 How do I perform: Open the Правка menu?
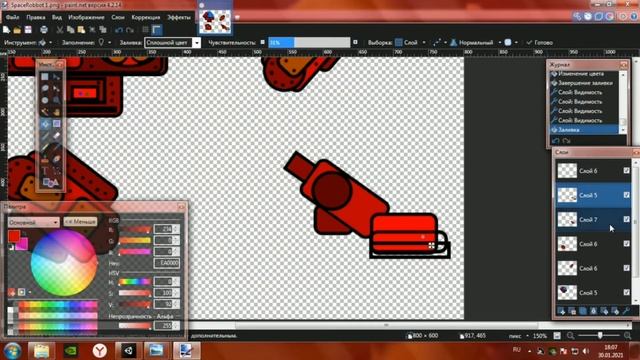click(36, 17)
